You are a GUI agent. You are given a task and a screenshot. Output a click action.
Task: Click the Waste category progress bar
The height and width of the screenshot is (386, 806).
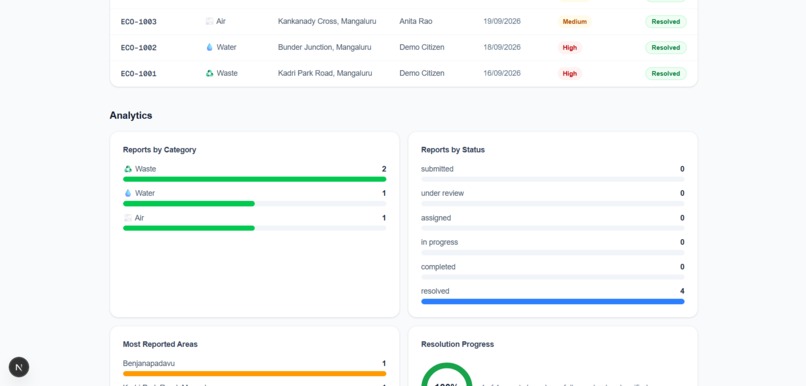tap(254, 179)
